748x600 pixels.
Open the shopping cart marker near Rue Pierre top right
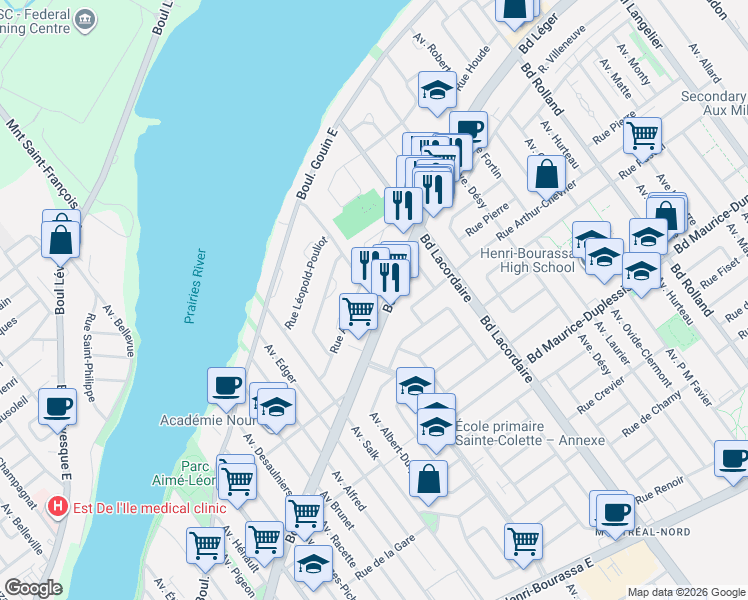(x=643, y=139)
